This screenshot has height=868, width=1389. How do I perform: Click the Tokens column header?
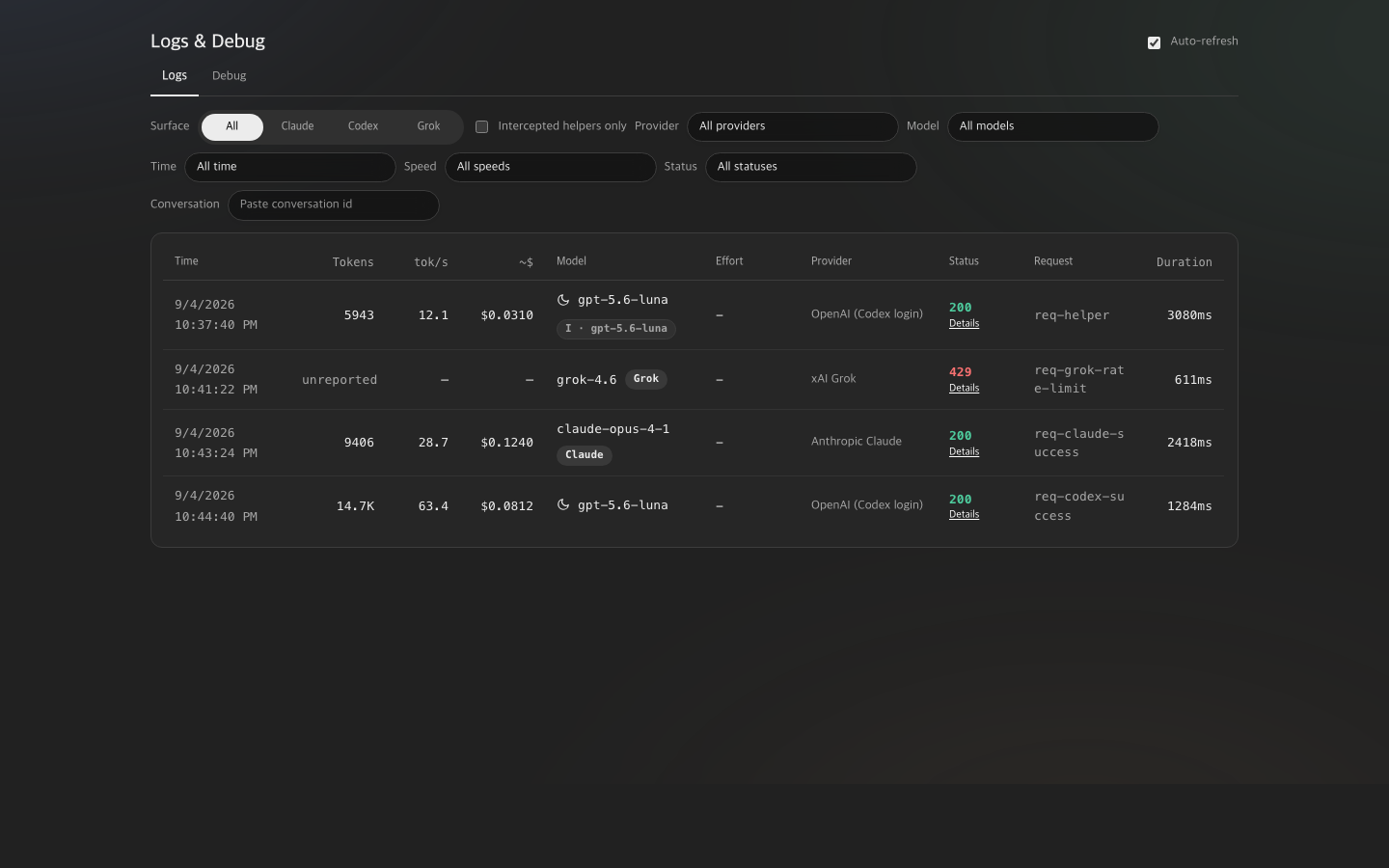click(353, 262)
